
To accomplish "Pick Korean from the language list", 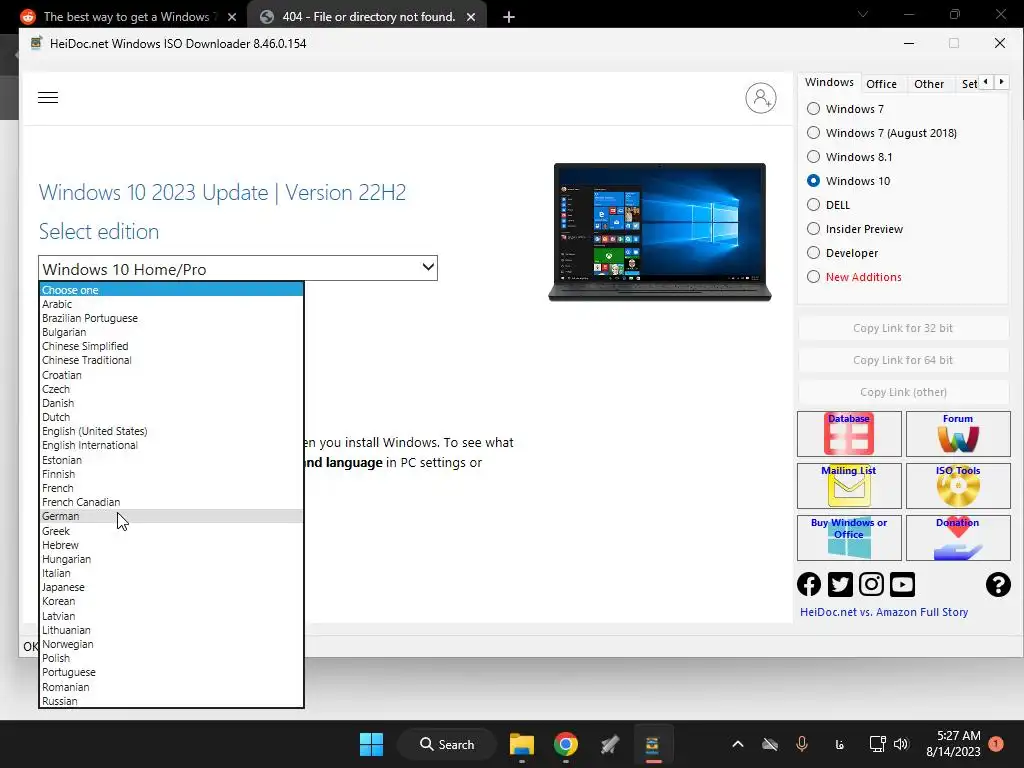I will pyautogui.click(x=171, y=601).
